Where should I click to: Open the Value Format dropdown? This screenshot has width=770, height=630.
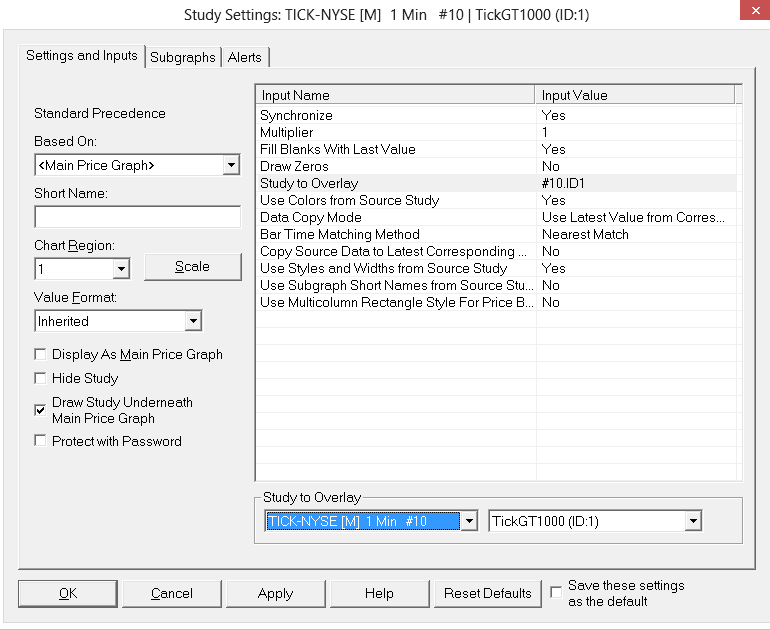(193, 321)
